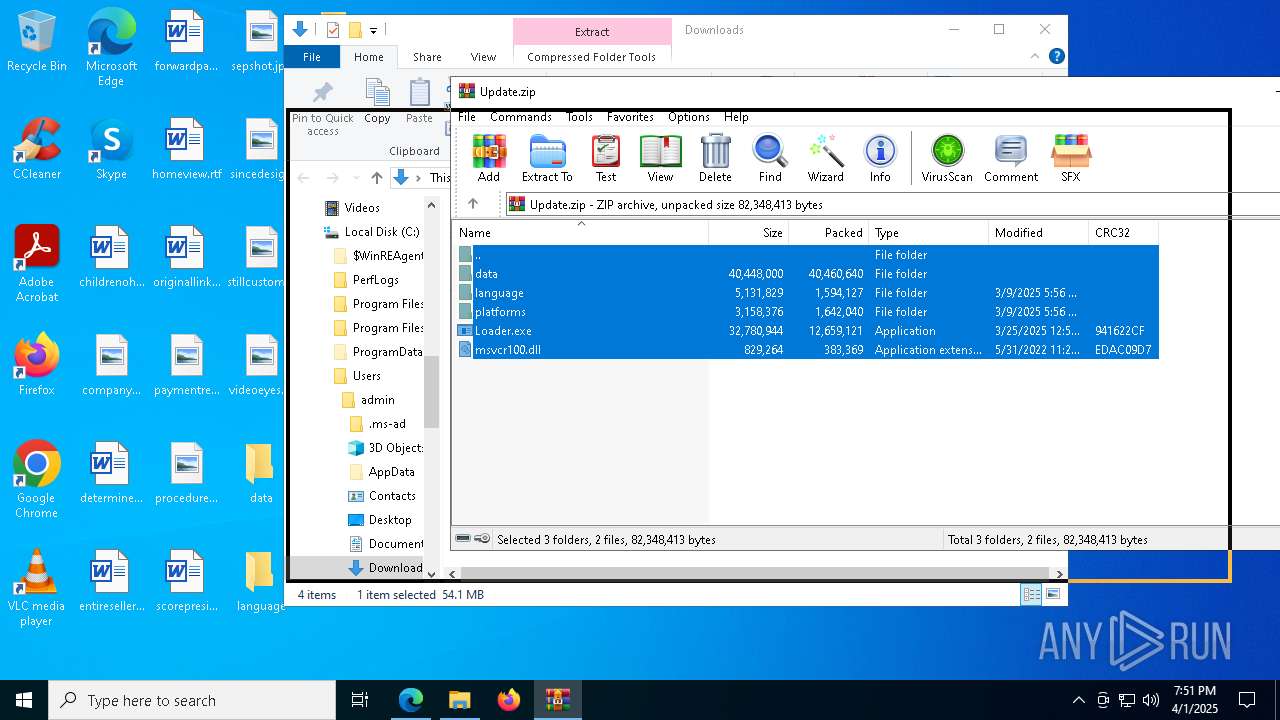Sort archive list by Name column
Screen dimensions: 1280x720
[580, 232]
